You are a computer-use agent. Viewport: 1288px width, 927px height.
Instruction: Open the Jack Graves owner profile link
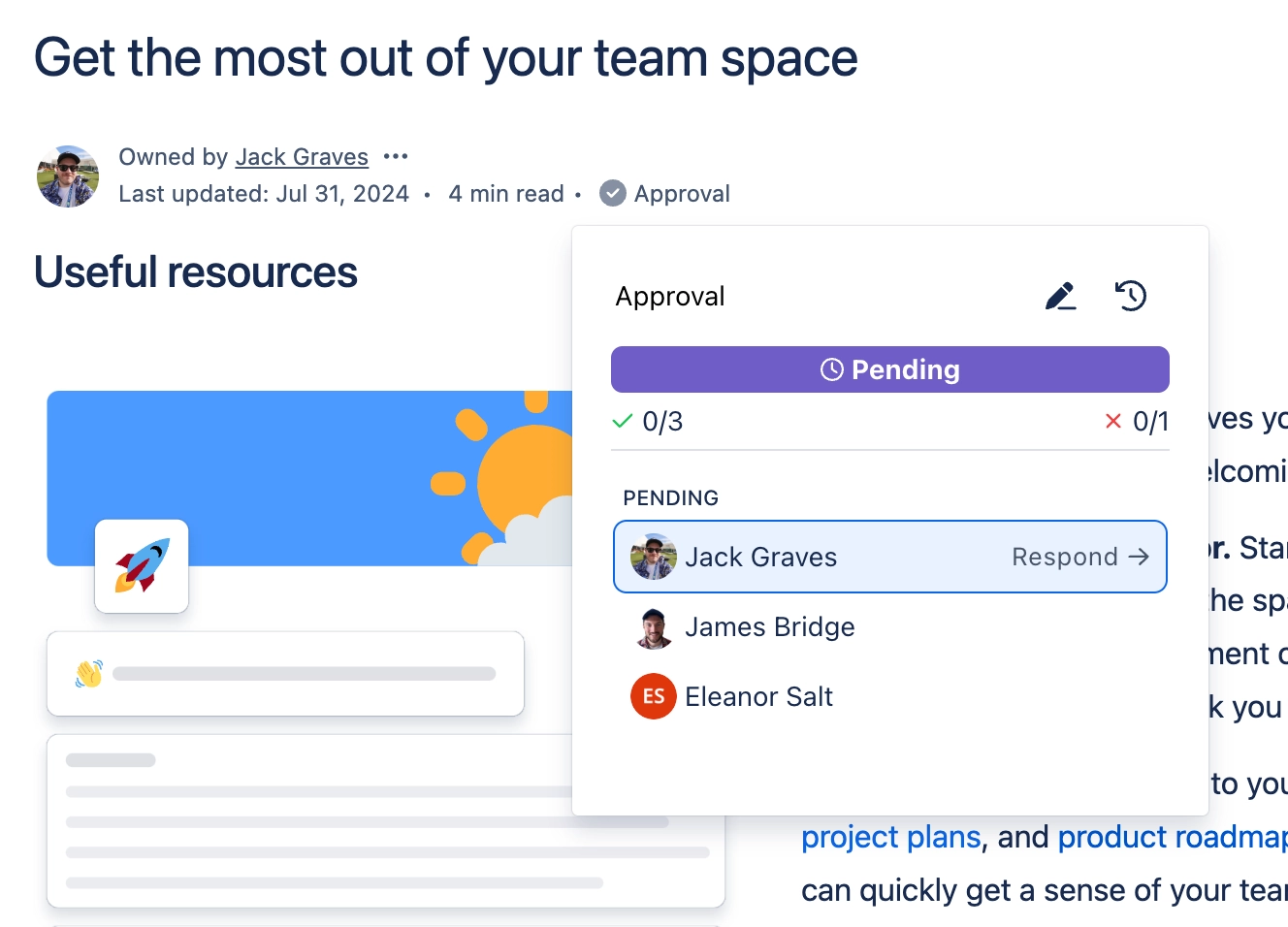(x=302, y=156)
